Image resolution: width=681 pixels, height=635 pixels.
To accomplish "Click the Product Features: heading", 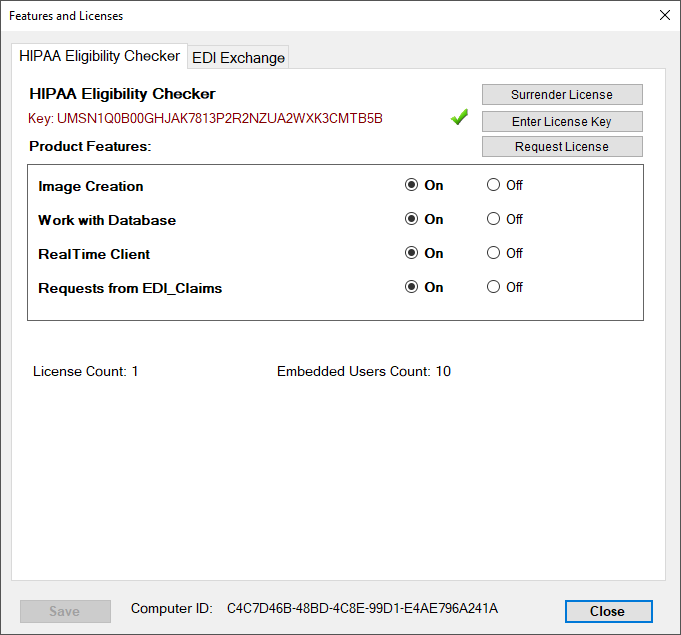I will pyautogui.click(x=90, y=146).
